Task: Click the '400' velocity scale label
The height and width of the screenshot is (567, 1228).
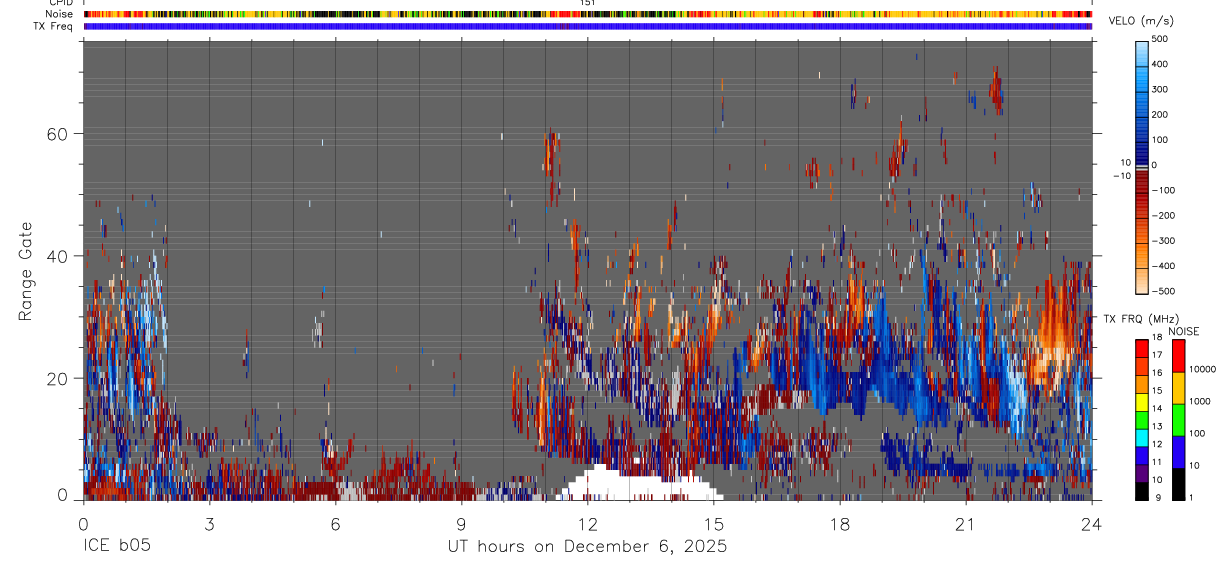Action: click(1160, 64)
